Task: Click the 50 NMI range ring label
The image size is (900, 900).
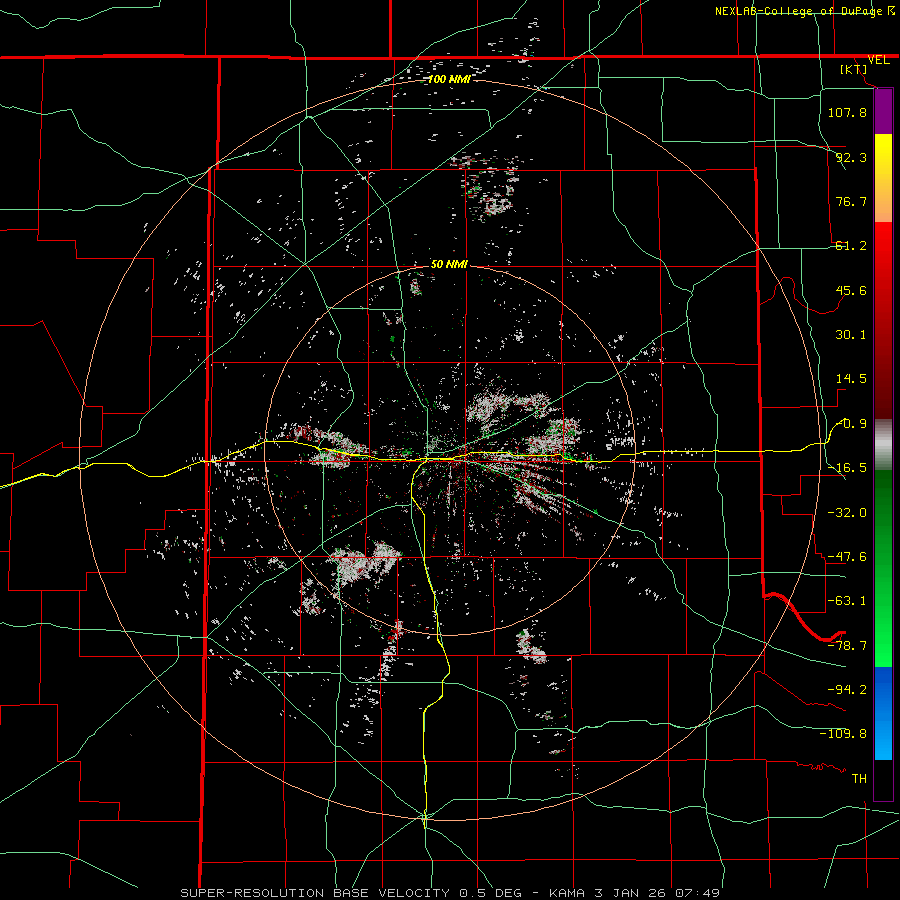Action: [x=449, y=265]
